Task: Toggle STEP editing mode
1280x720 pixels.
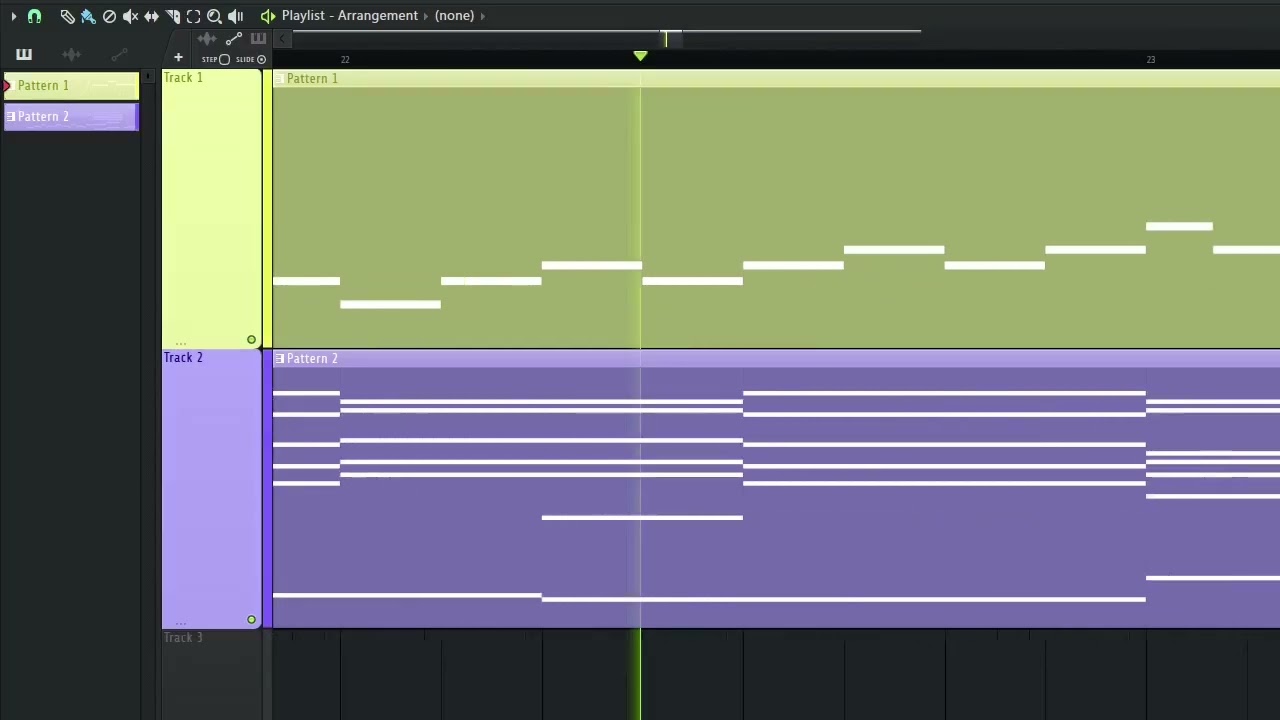Action: (x=215, y=59)
